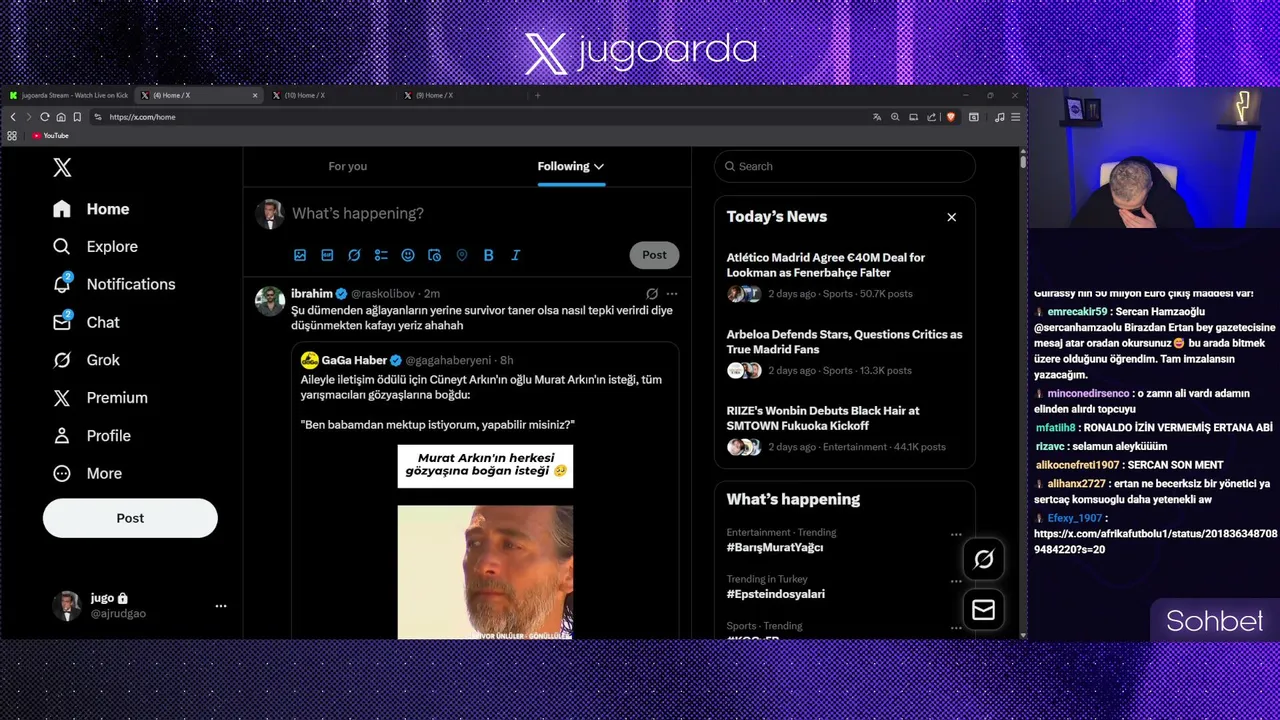The image size is (1280, 720).
Task: Open options for #Epsteindosyalari trend
Action: point(956,581)
